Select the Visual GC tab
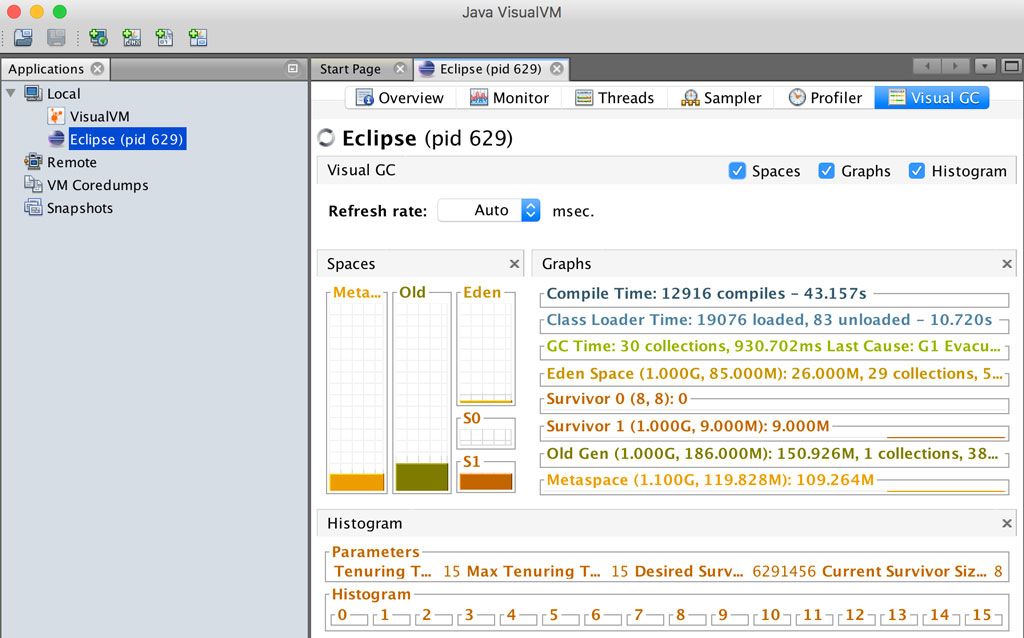The width and height of the screenshot is (1024, 638). 932,98
